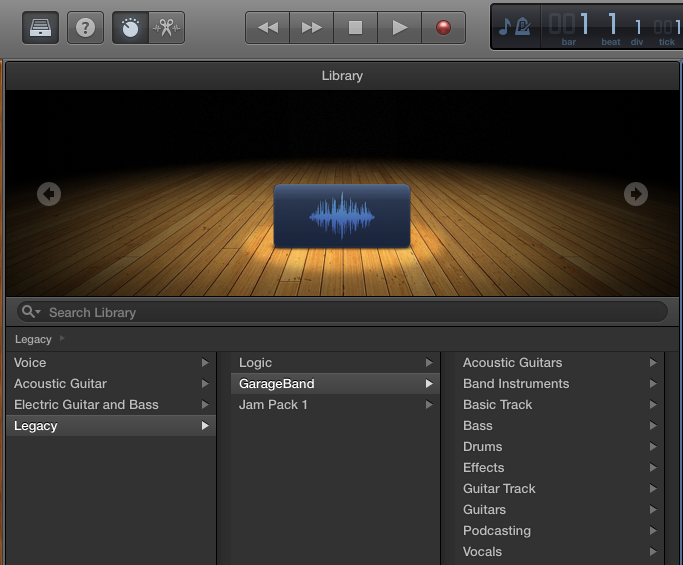Stop playback with the Stop button
Image resolution: width=683 pixels, height=565 pixels.
(x=355, y=28)
